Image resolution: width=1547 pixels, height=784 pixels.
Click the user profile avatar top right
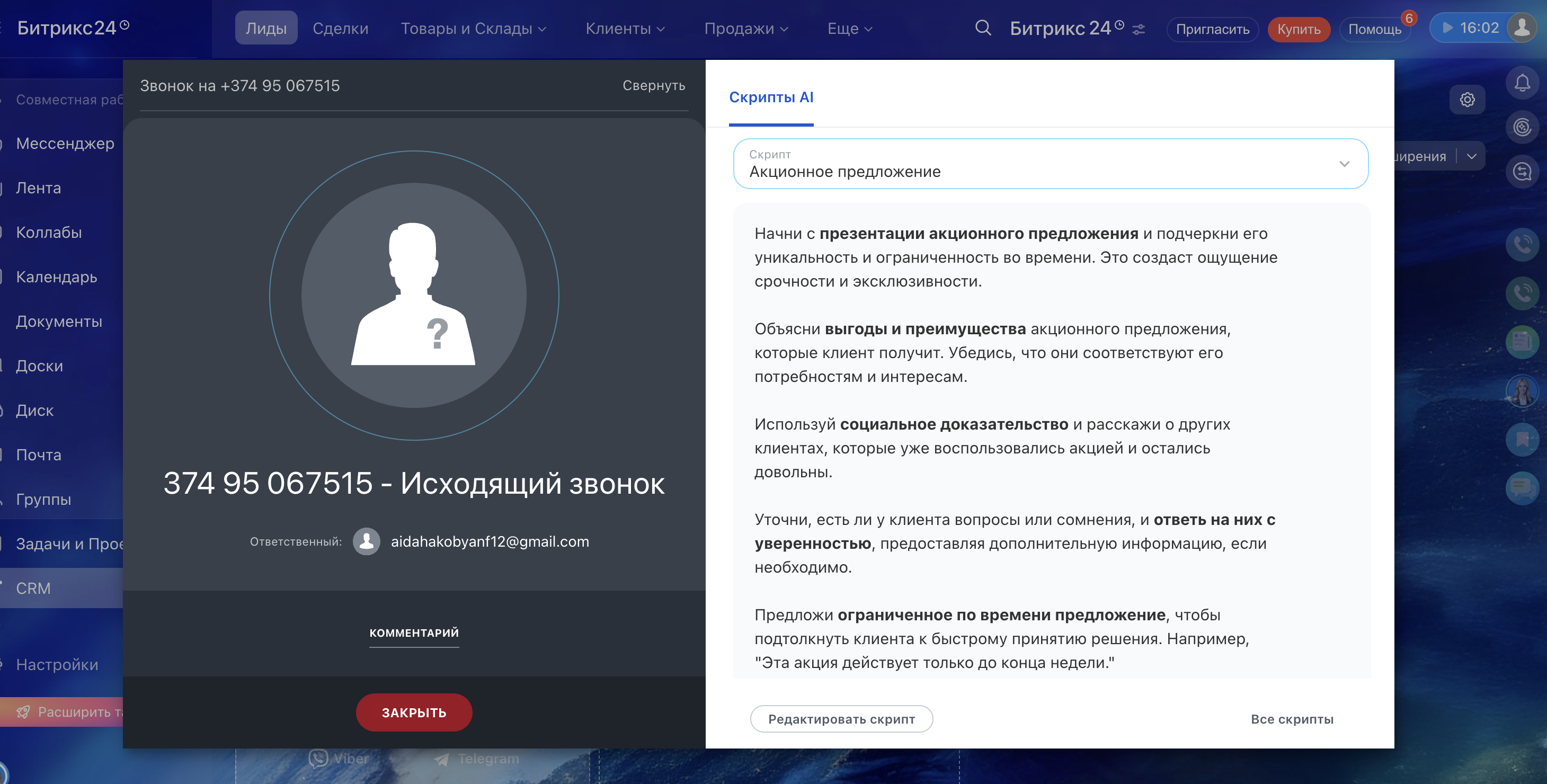(x=1523, y=28)
